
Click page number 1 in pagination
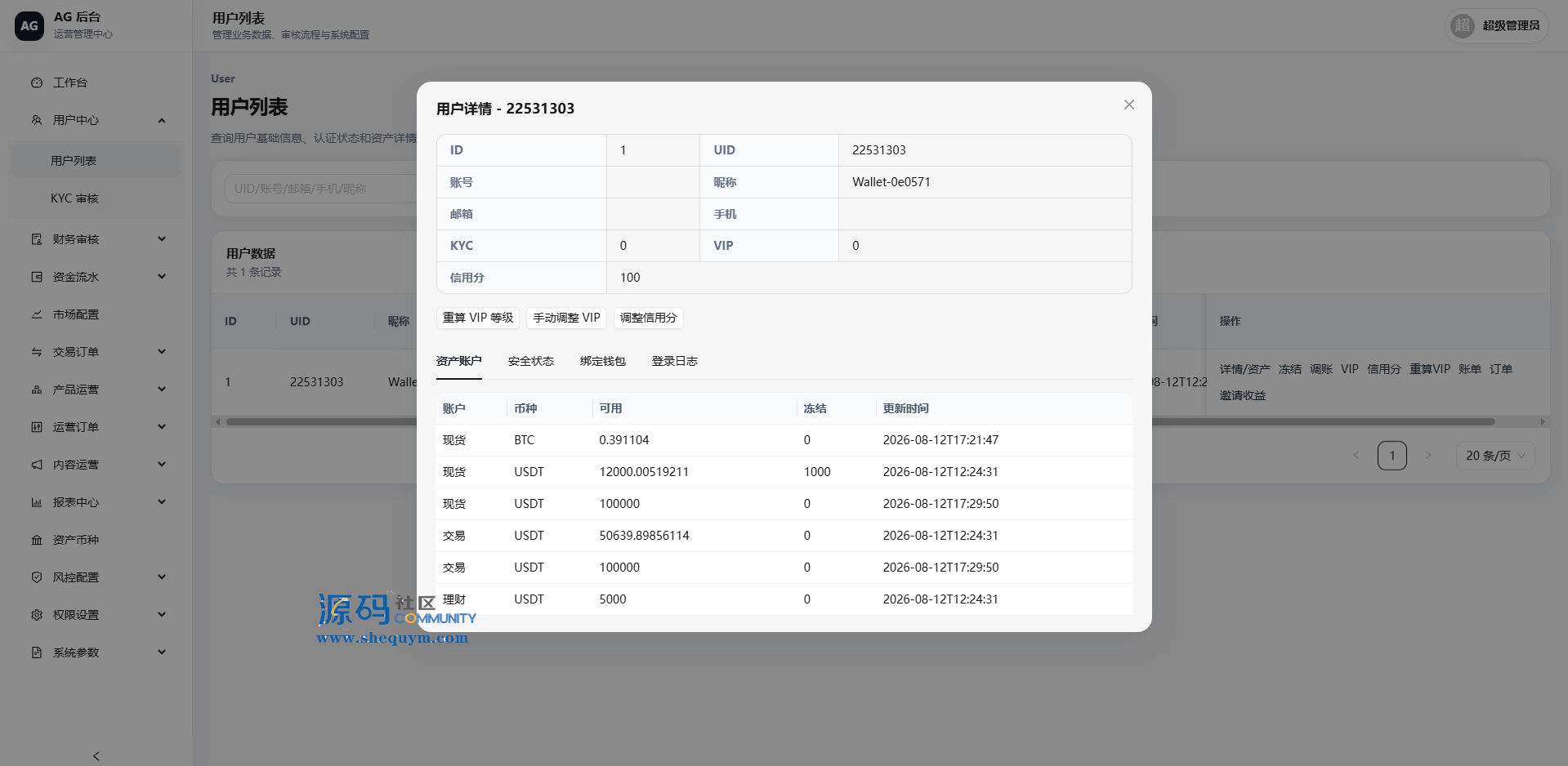coord(1392,456)
